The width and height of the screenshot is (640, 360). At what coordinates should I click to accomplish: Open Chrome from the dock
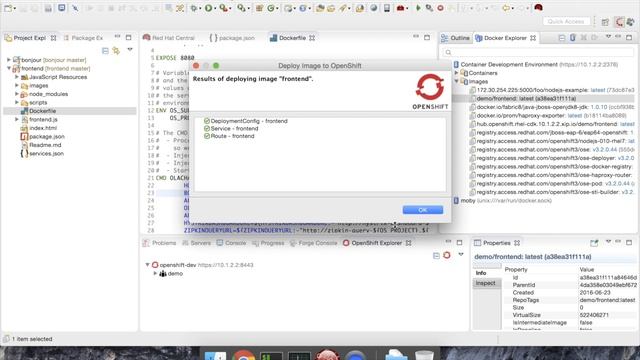pyautogui.click(x=243, y=355)
